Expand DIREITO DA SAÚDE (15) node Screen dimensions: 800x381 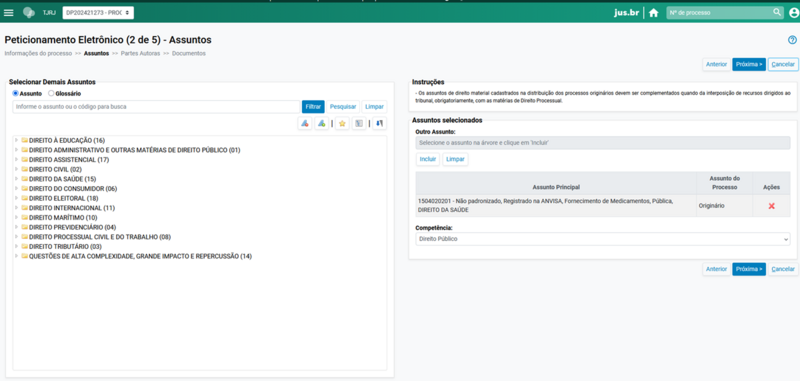[17, 179]
